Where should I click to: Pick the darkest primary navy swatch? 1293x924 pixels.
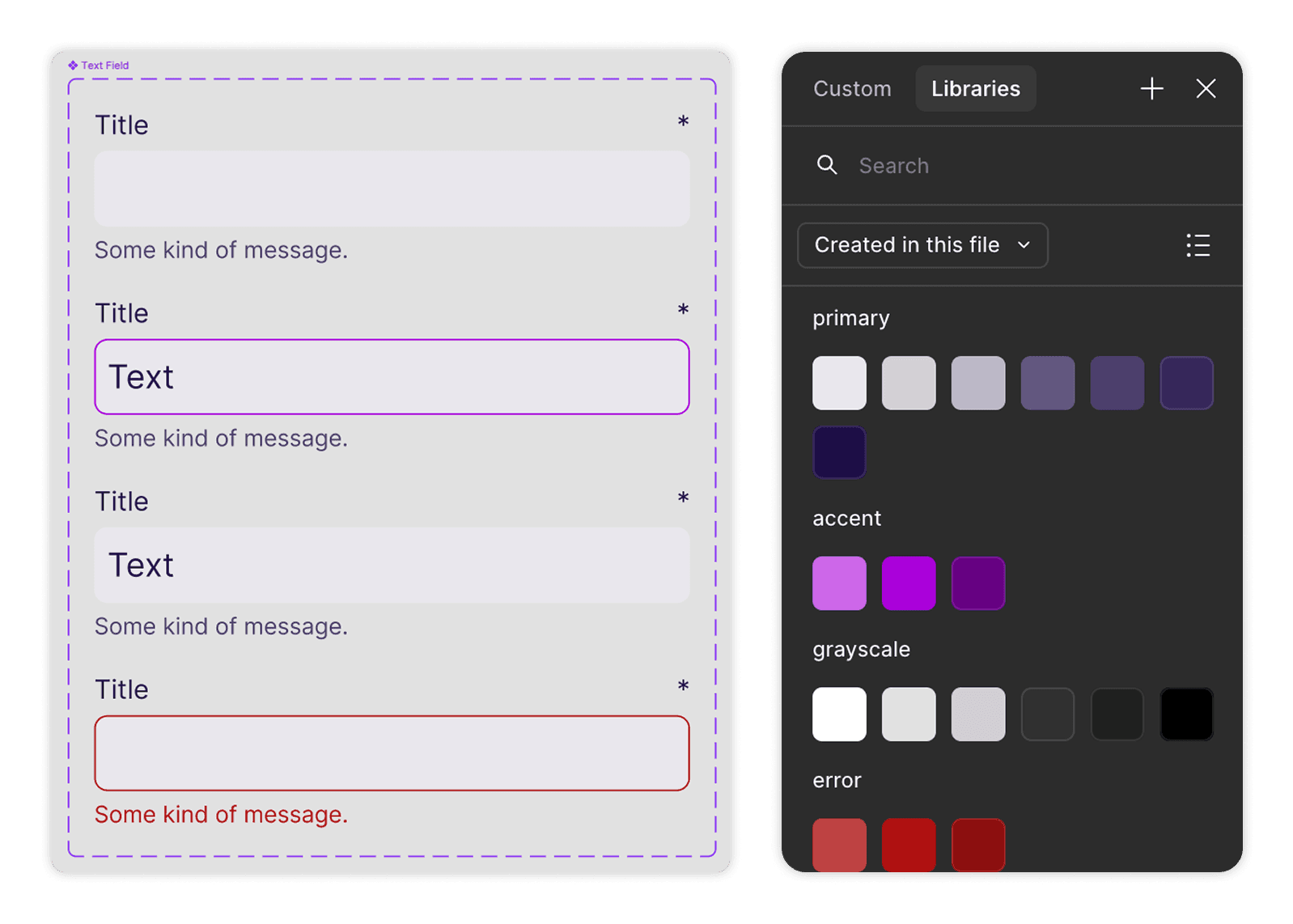tap(839, 452)
